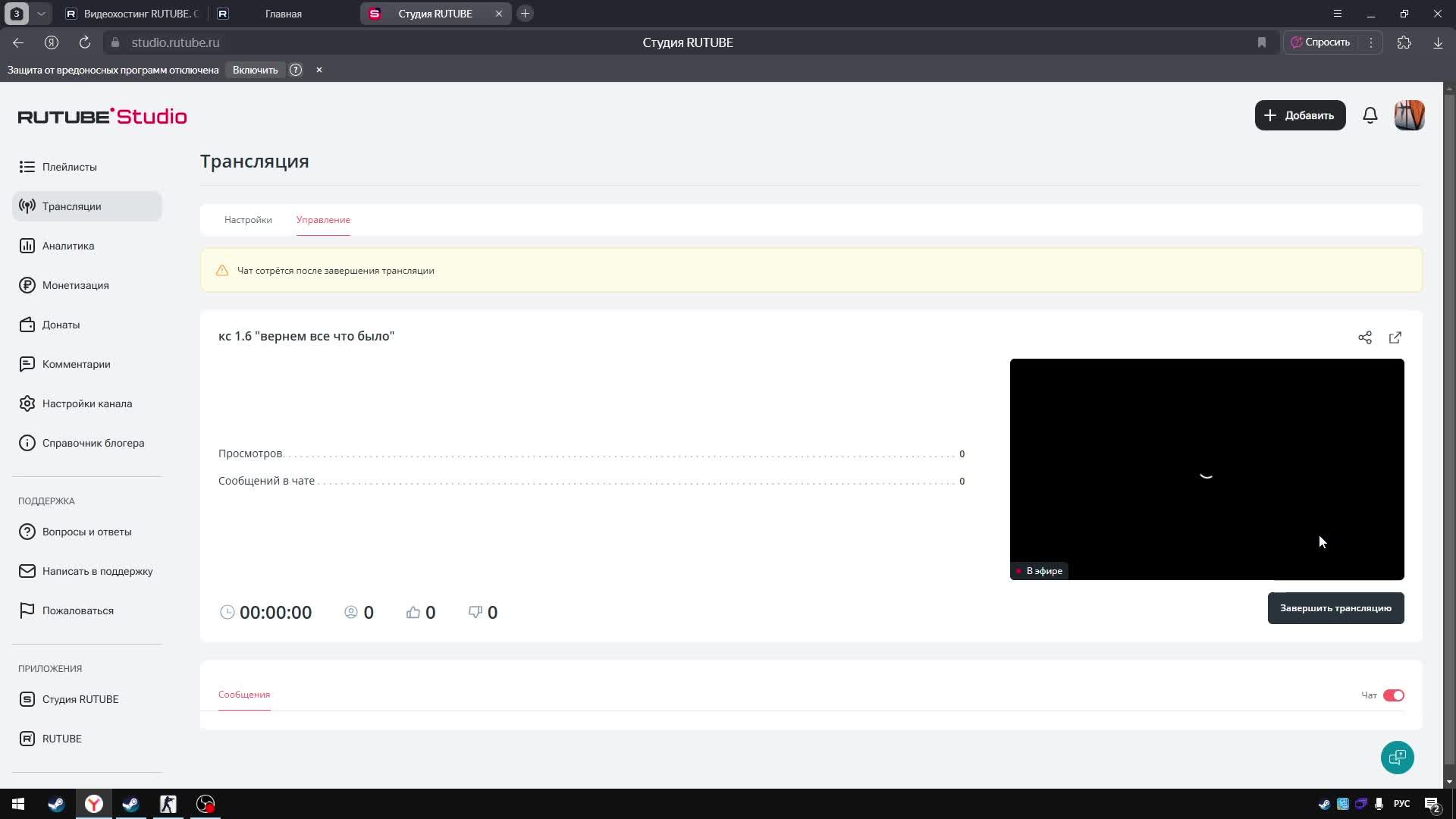Image resolution: width=1456 pixels, height=819 pixels.
Task: Open broadcast in new window icon
Action: [1395, 337]
